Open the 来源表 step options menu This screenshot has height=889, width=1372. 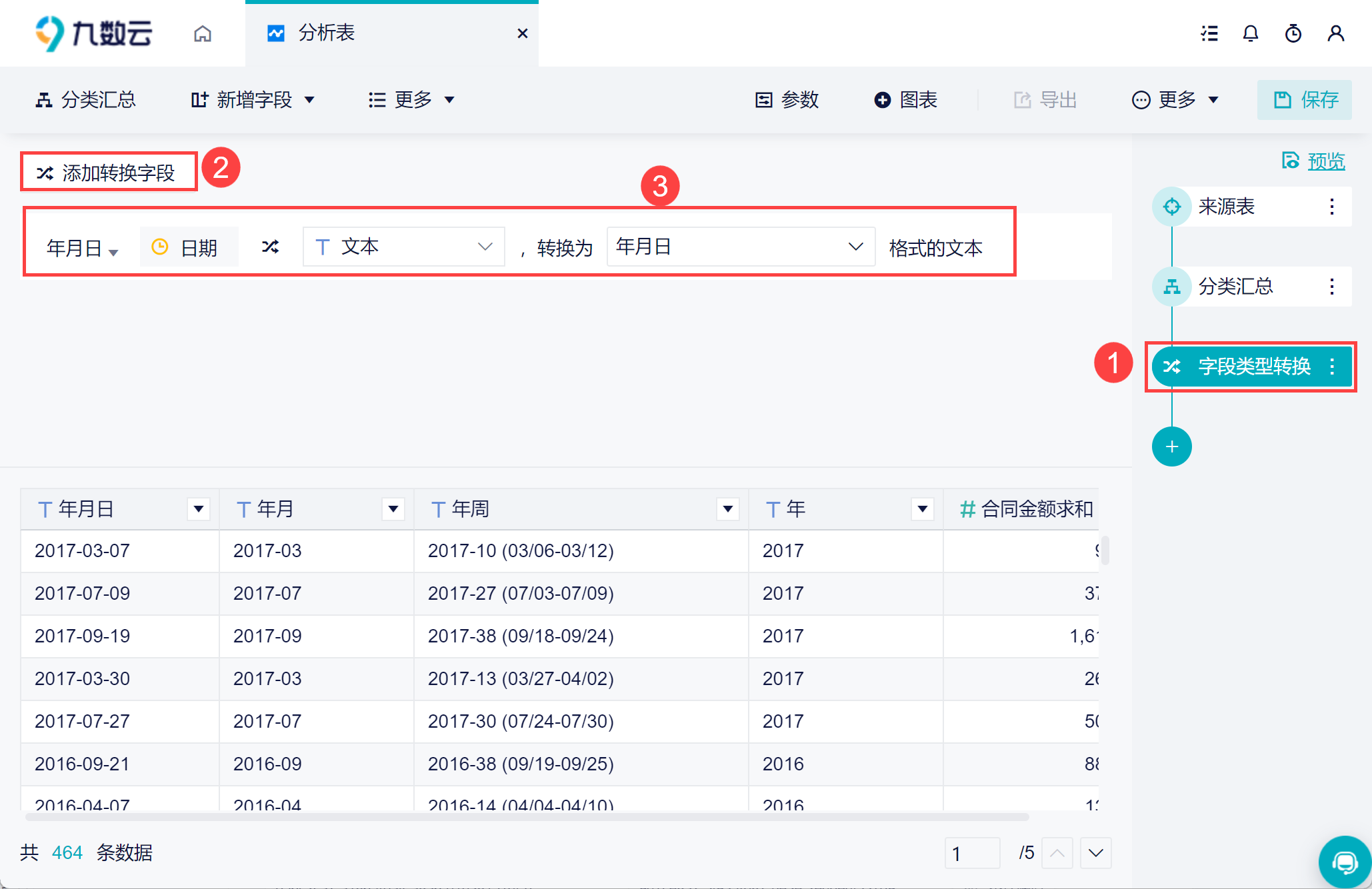1331,207
